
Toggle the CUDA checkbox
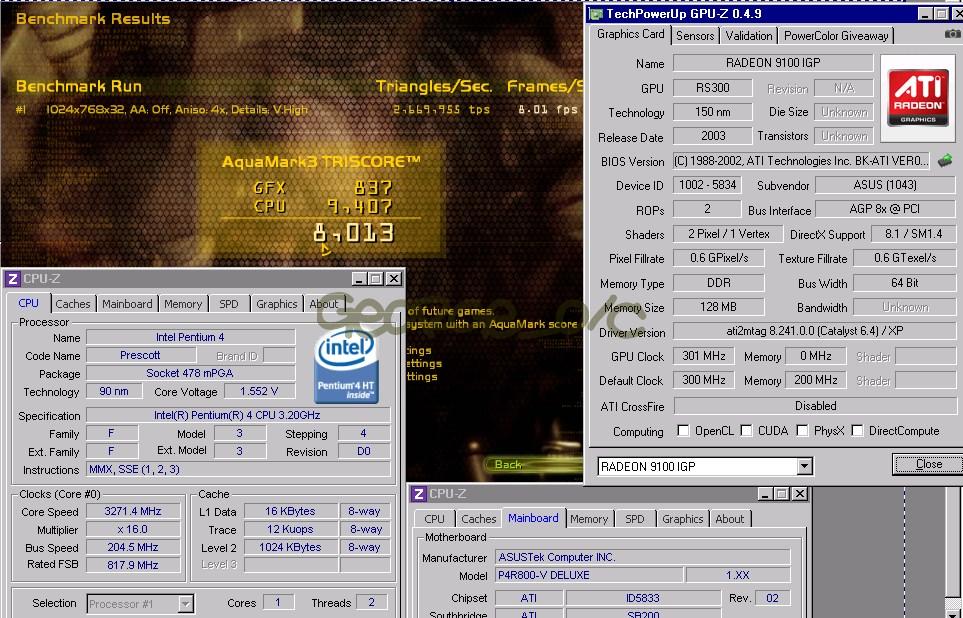pos(746,431)
